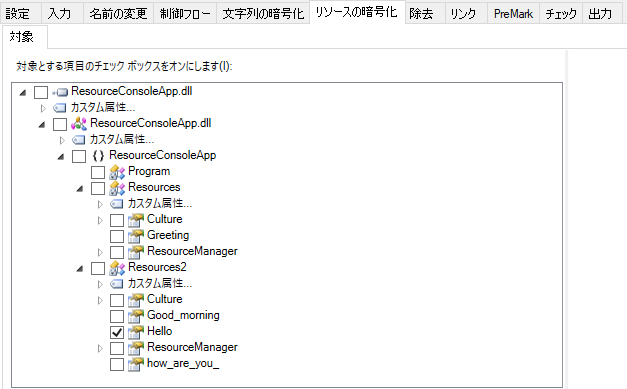Click the ResourceConsoleApp.dll module icon
The image size is (627, 389).
79,124
